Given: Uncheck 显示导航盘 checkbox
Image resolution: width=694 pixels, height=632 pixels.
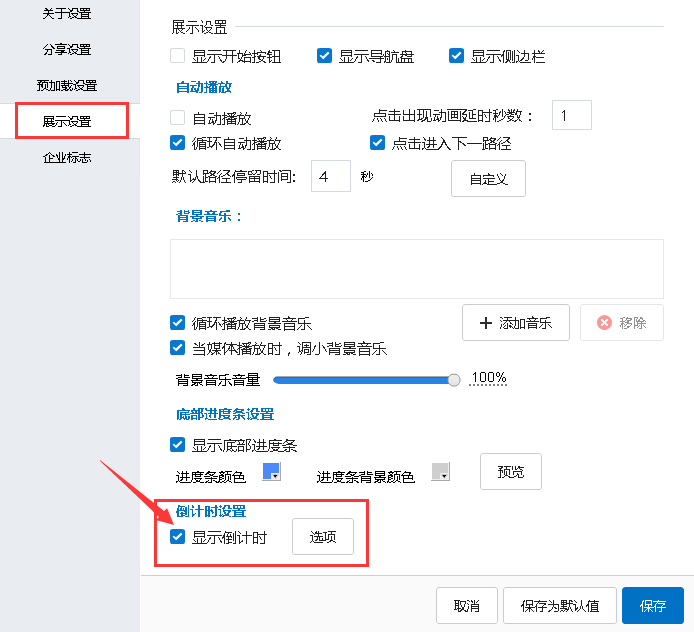Looking at the screenshot, I should point(325,56).
